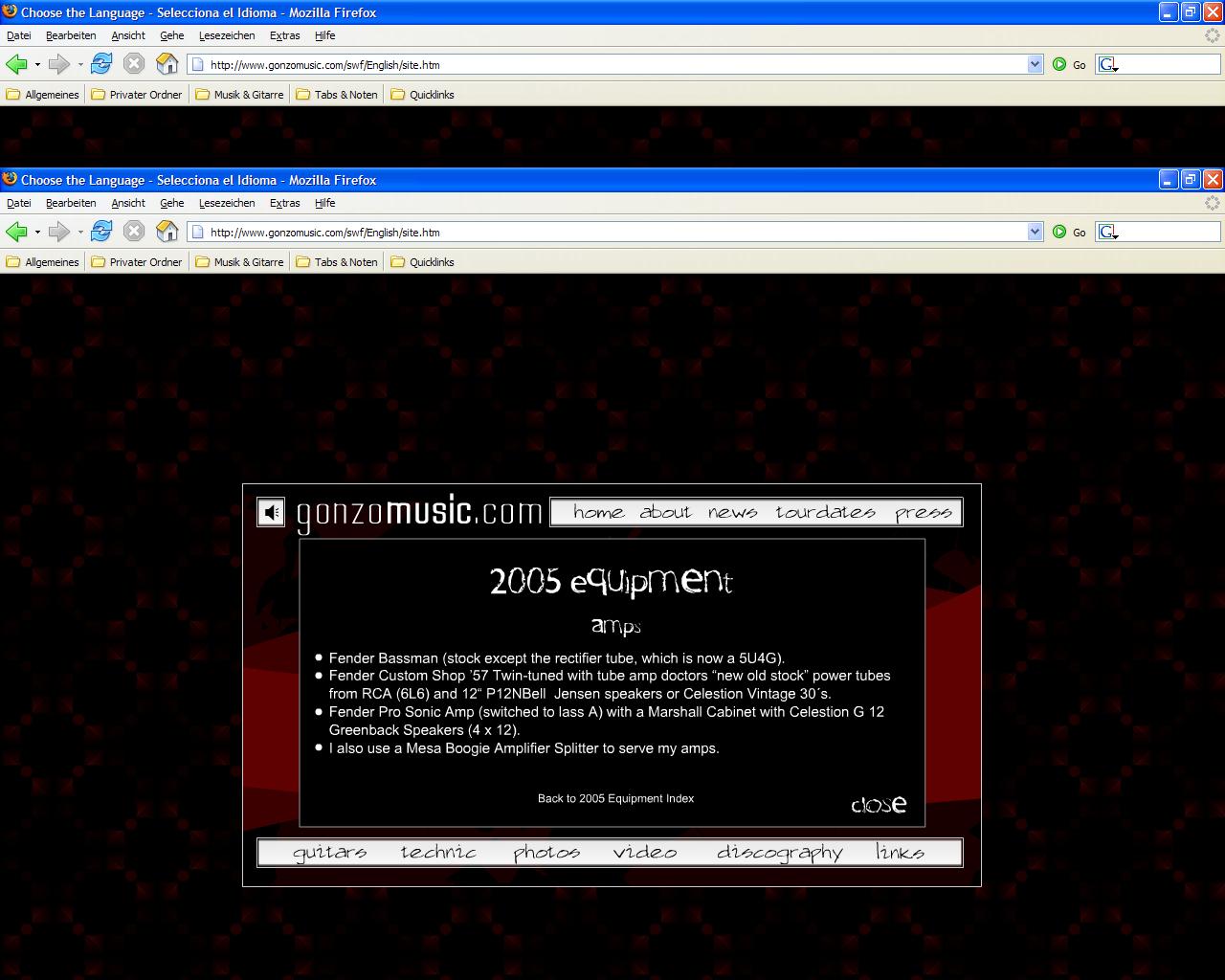Open Google search engine picker in background window
The width and height of the screenshot is (1225, 980).
pyautogui.click(x=1108, y=64)
